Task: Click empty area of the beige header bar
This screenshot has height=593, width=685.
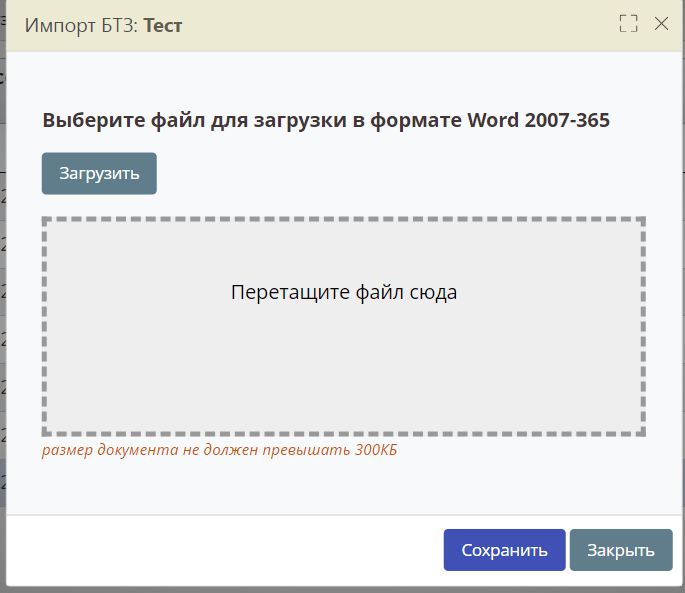Action: click(x=400, y=25)
